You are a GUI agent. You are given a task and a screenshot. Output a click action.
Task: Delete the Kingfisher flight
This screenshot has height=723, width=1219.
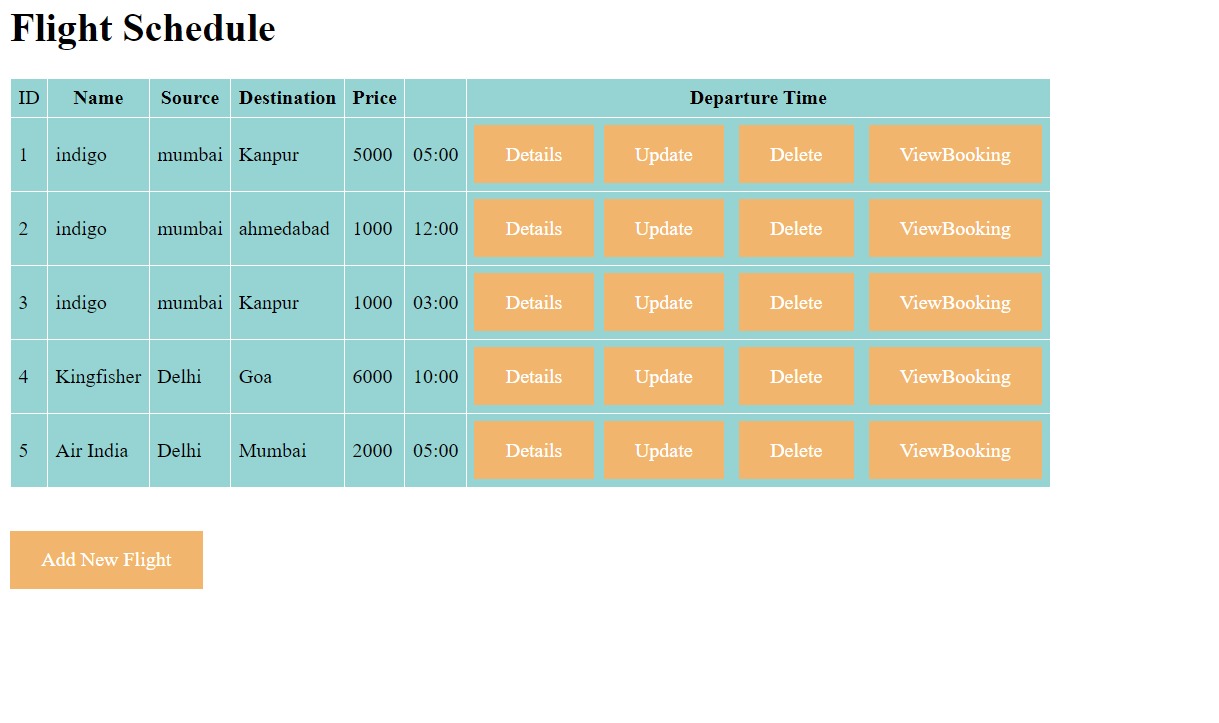795,376
